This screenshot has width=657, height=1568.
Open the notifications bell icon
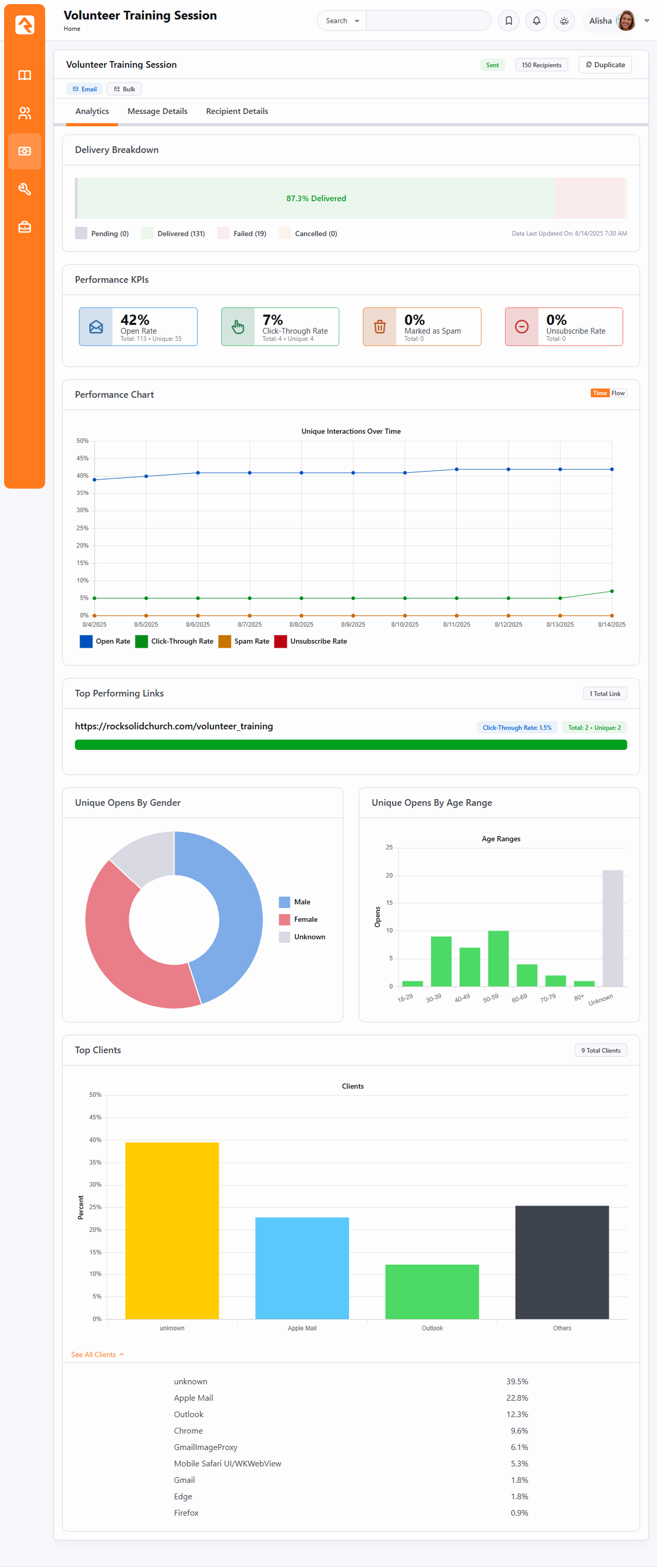536,21
